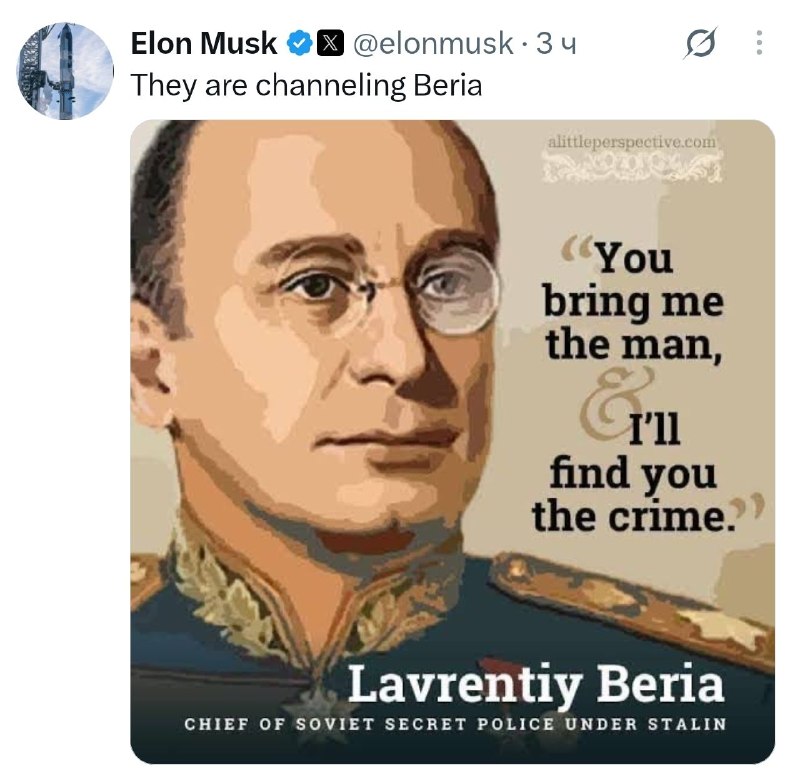800x781 pixels.
Task: Click the alittleperspective.com watermark in image
Action: (632, 141)
